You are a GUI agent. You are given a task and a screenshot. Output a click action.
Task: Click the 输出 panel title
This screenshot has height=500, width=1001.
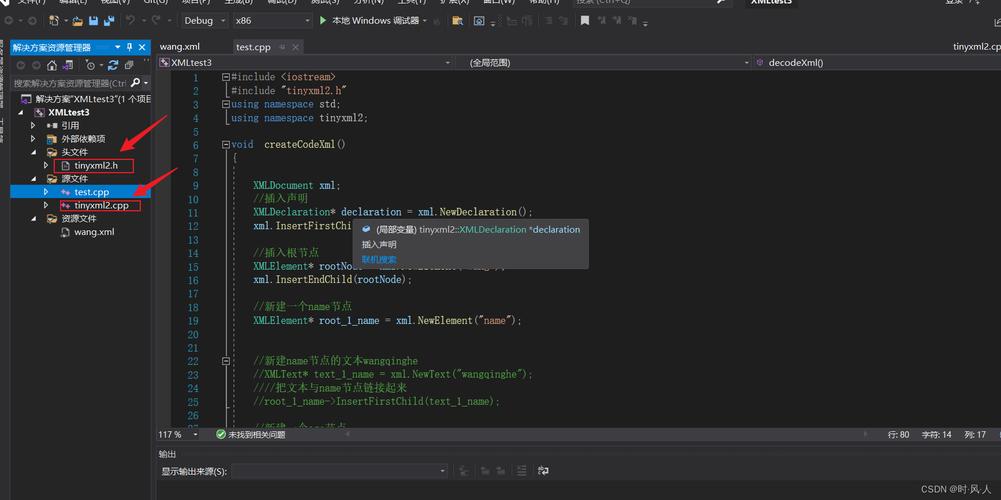tap(168, 454)
